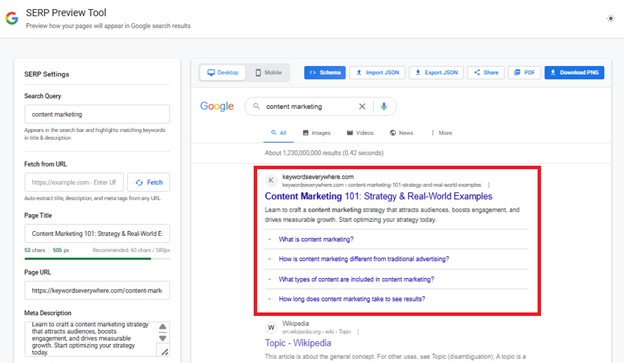
Task: Click the SERP Settings heading
Action: click(47, 74)
